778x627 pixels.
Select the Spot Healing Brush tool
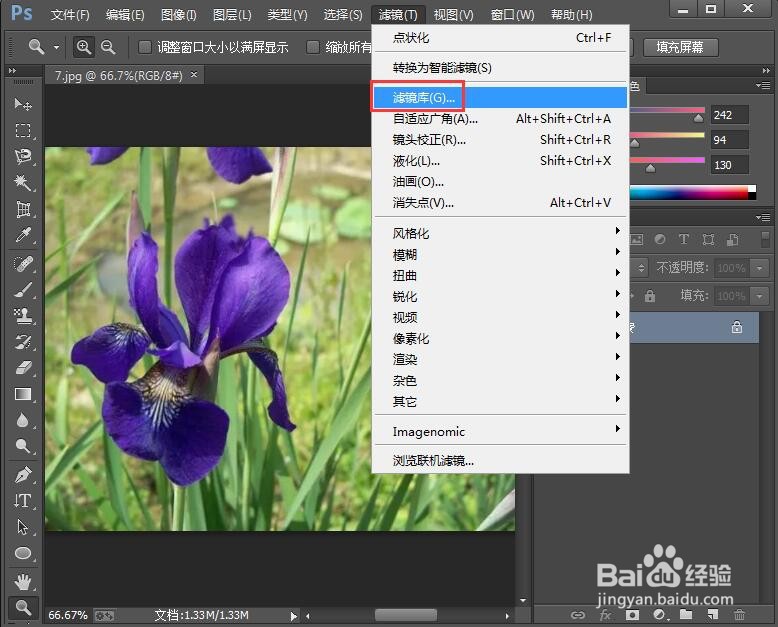coord(23,264)
